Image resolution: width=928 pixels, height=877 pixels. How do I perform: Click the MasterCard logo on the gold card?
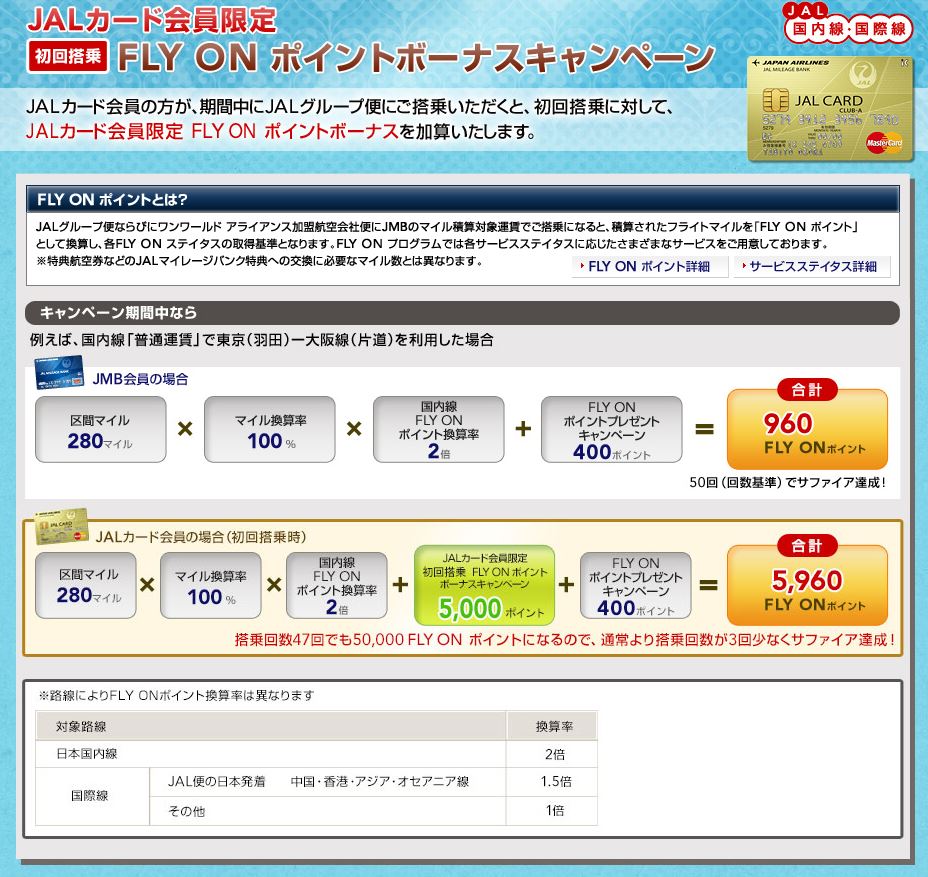tap(886, 143)
